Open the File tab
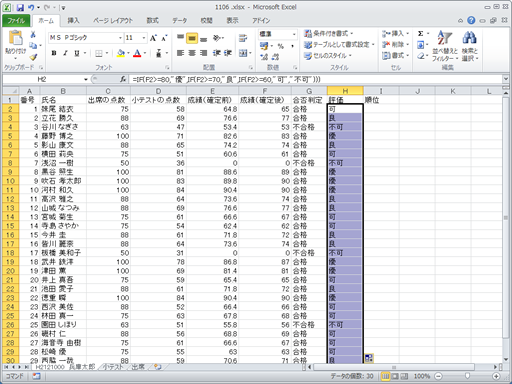The height and width of the screenshot is (384, 512). click(x=16, y=21)
